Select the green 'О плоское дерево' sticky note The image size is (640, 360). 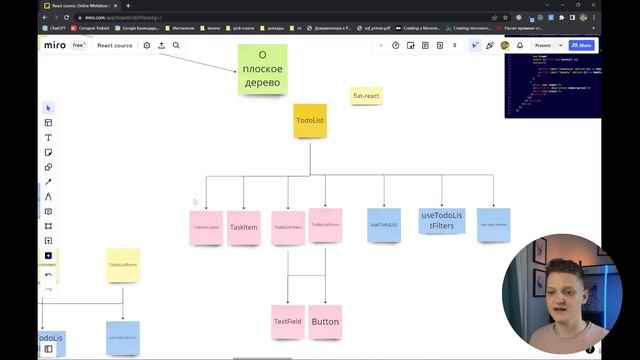point(262,69)
